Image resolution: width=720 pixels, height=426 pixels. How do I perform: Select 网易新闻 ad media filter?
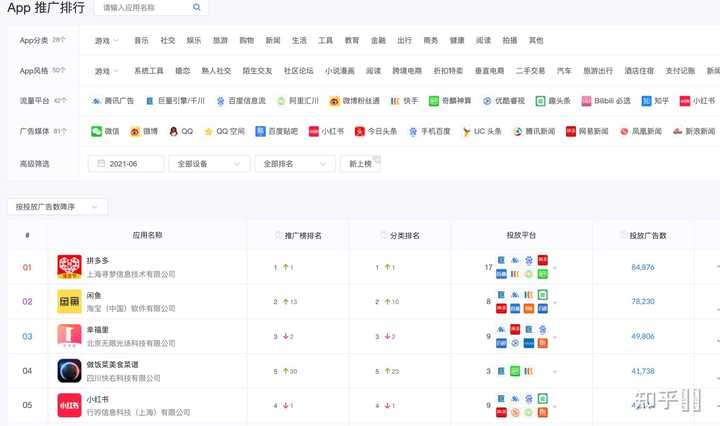point(587,131)
